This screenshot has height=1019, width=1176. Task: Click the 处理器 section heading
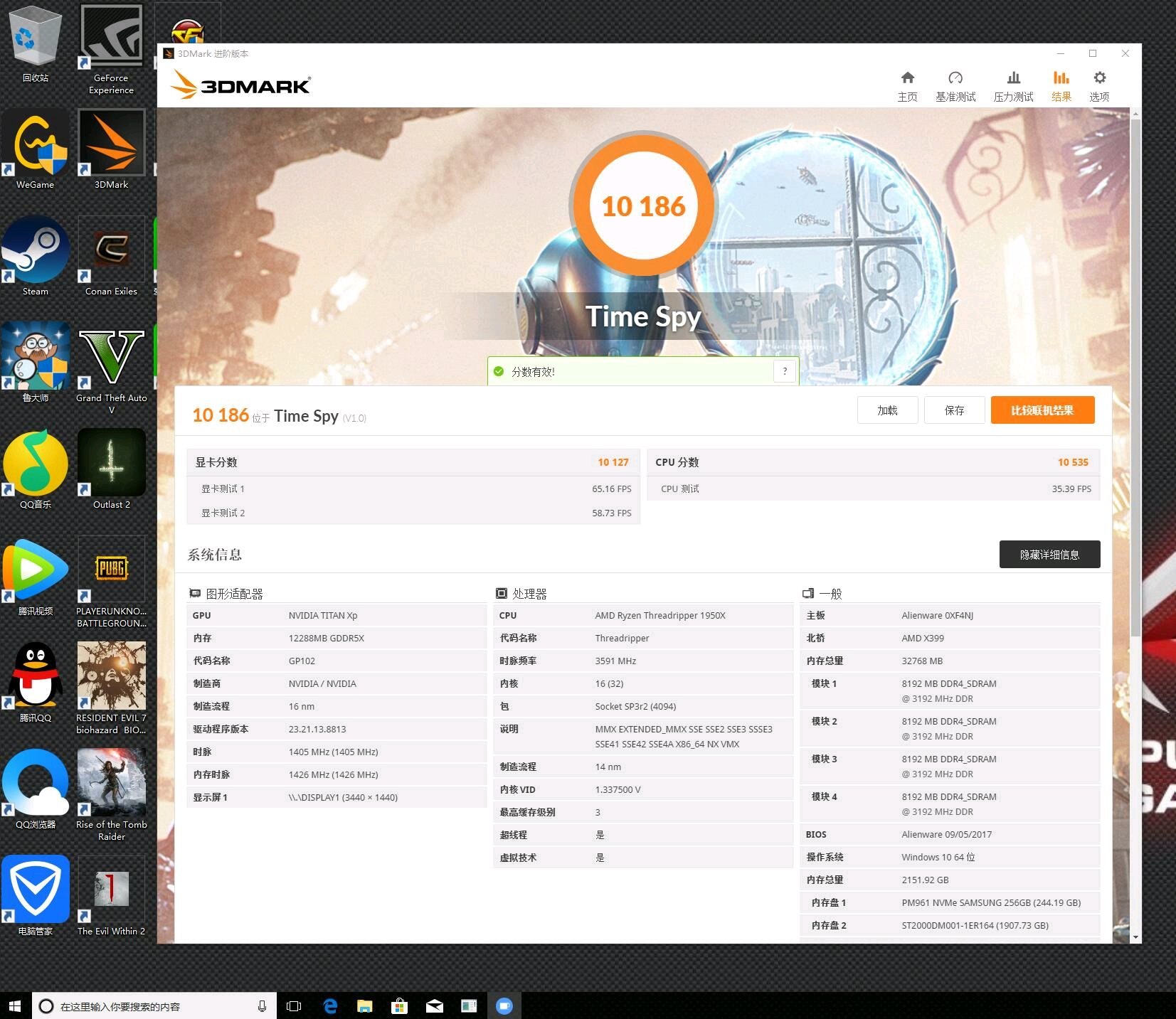click(521, 594)
